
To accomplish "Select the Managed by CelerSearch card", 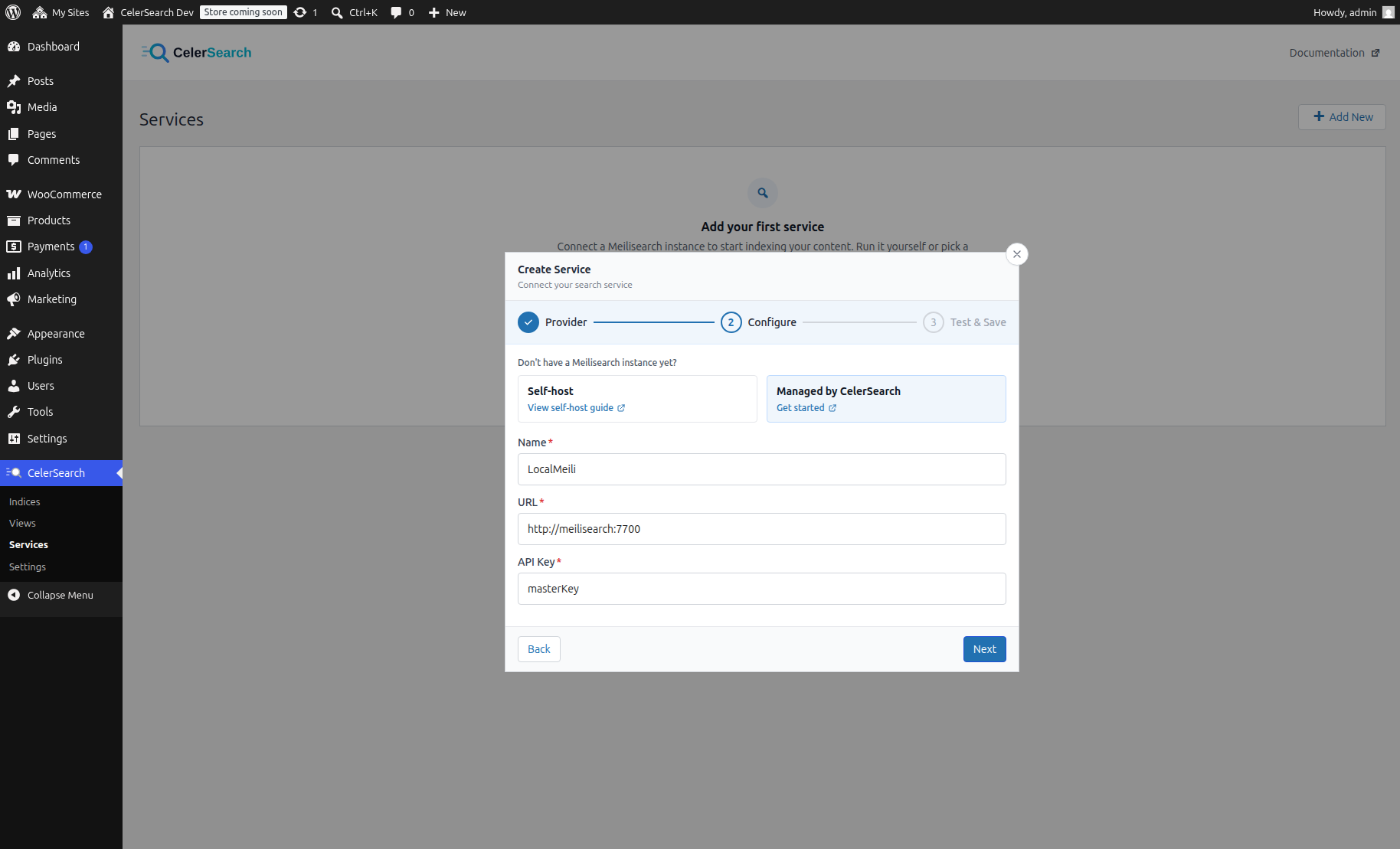I will (x=886, y=399).
